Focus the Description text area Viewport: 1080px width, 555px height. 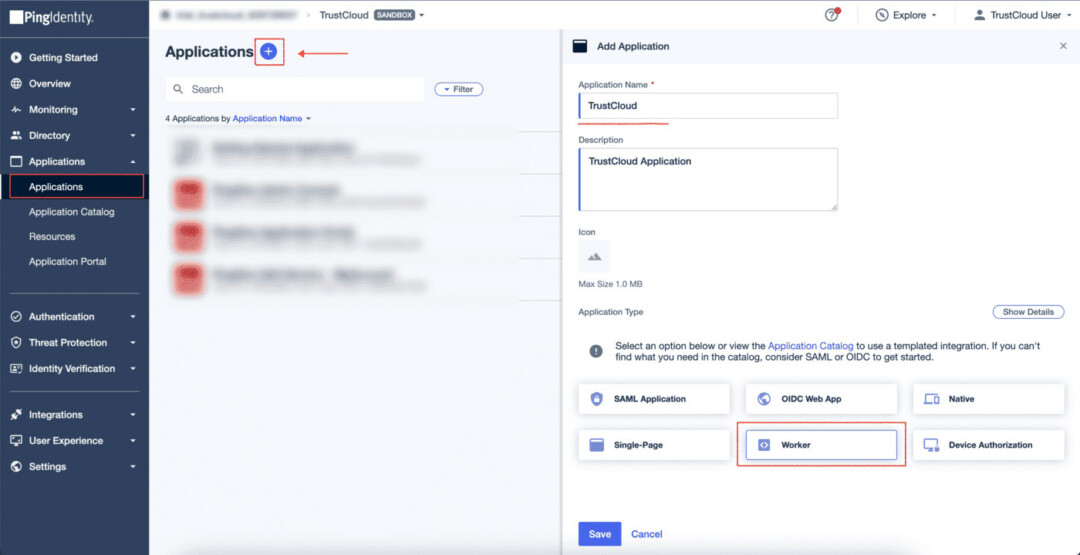coord(708,179)
